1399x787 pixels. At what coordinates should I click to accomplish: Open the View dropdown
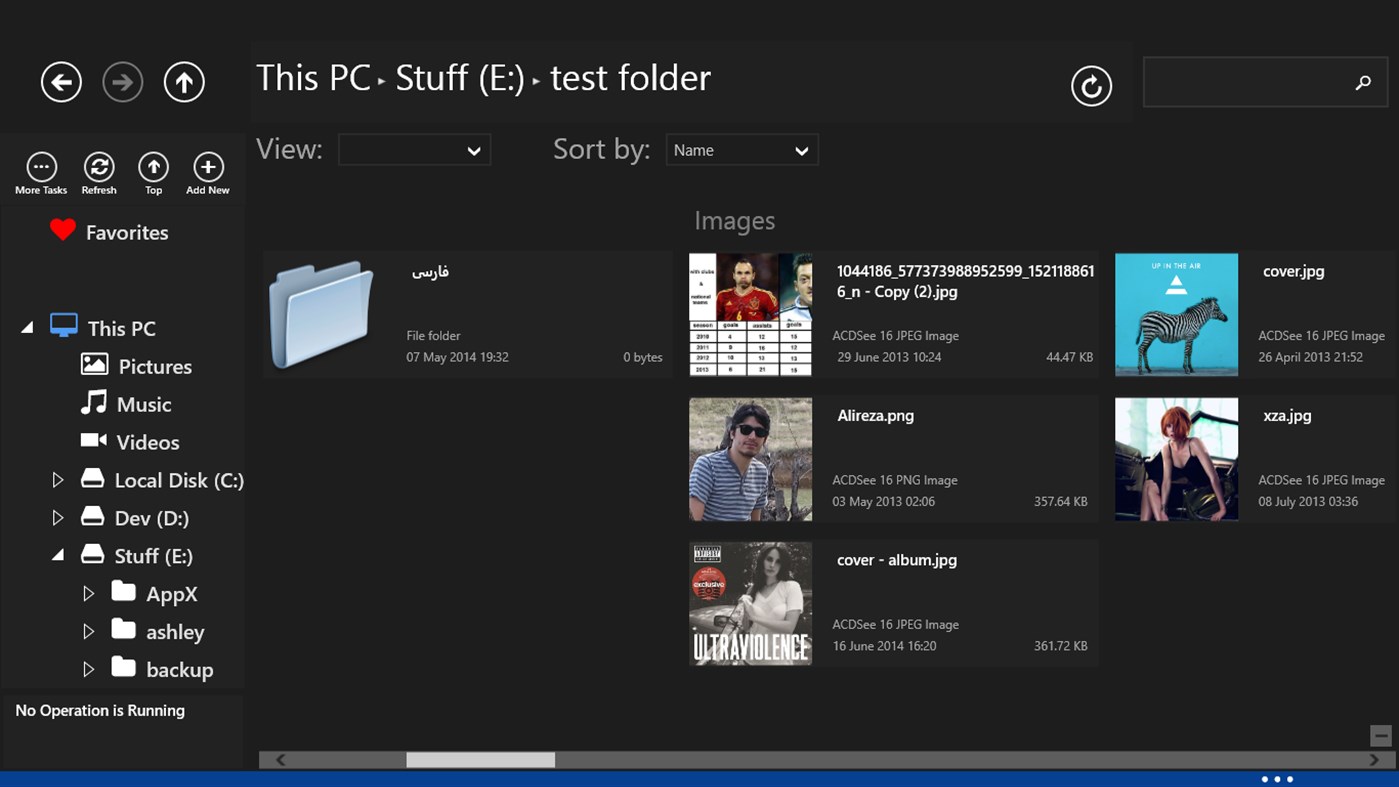click(414, 150)
